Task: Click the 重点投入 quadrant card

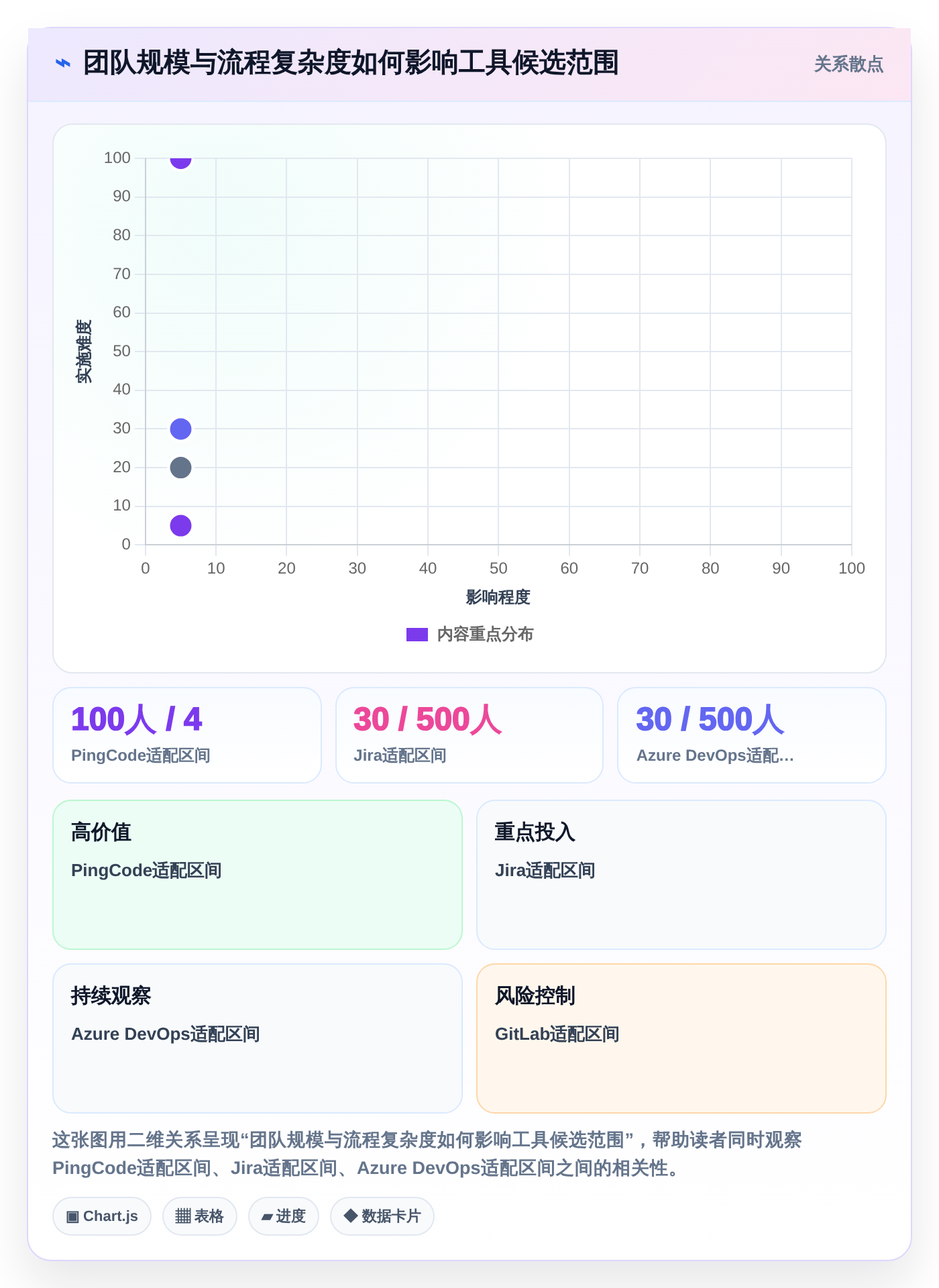Action: 681,875
